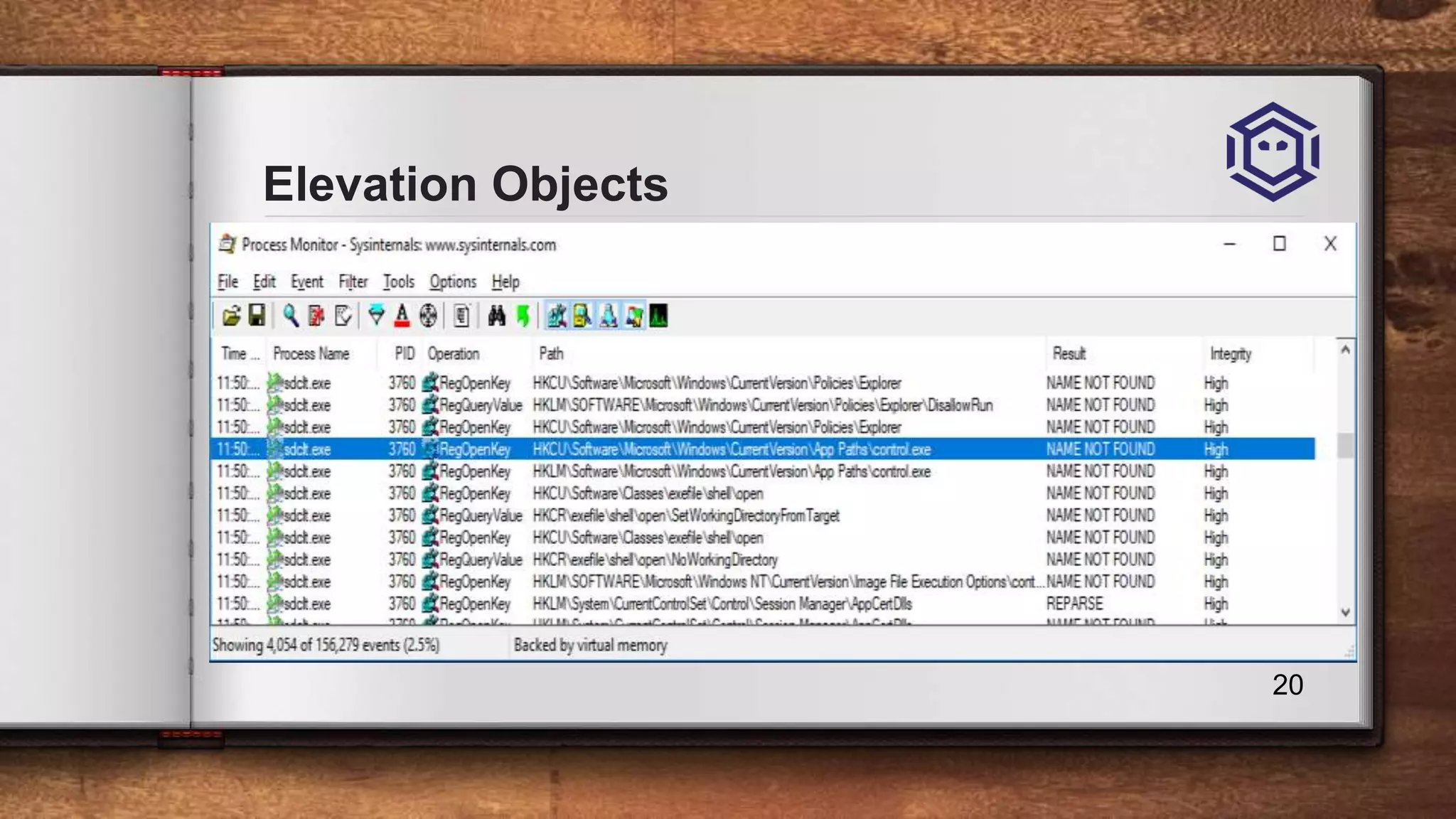
Task: Open the File menu
Action: point(227,282)
